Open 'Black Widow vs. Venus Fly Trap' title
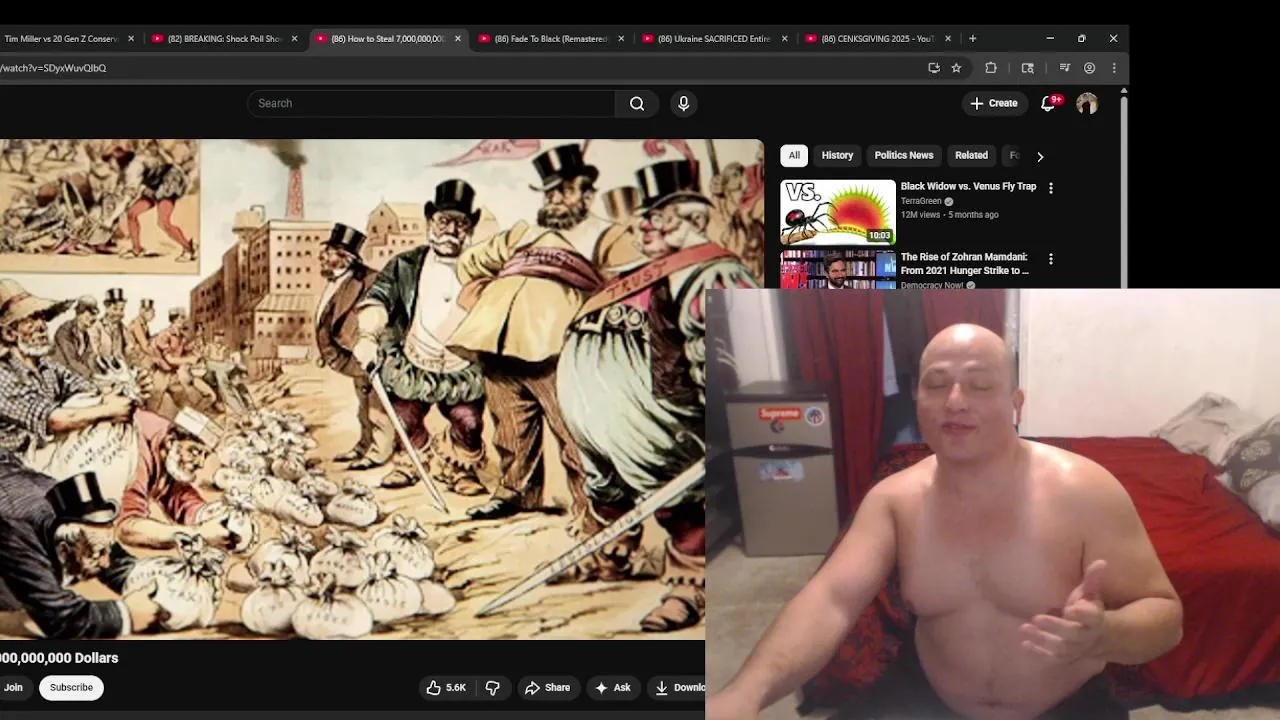The image size is (1280, 720). tap(968, 187)
